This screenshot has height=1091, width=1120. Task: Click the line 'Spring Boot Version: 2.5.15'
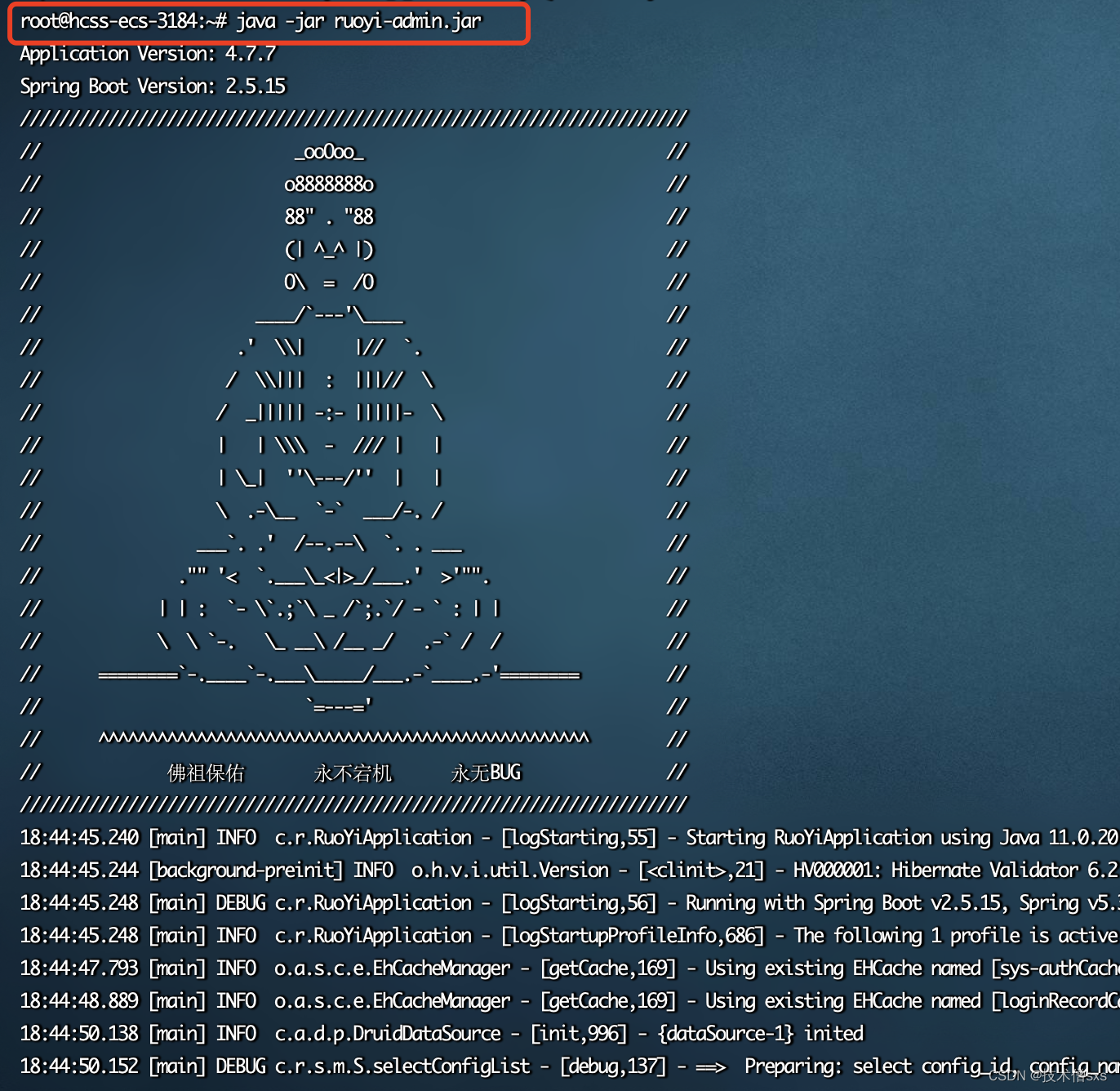(153, 87)
